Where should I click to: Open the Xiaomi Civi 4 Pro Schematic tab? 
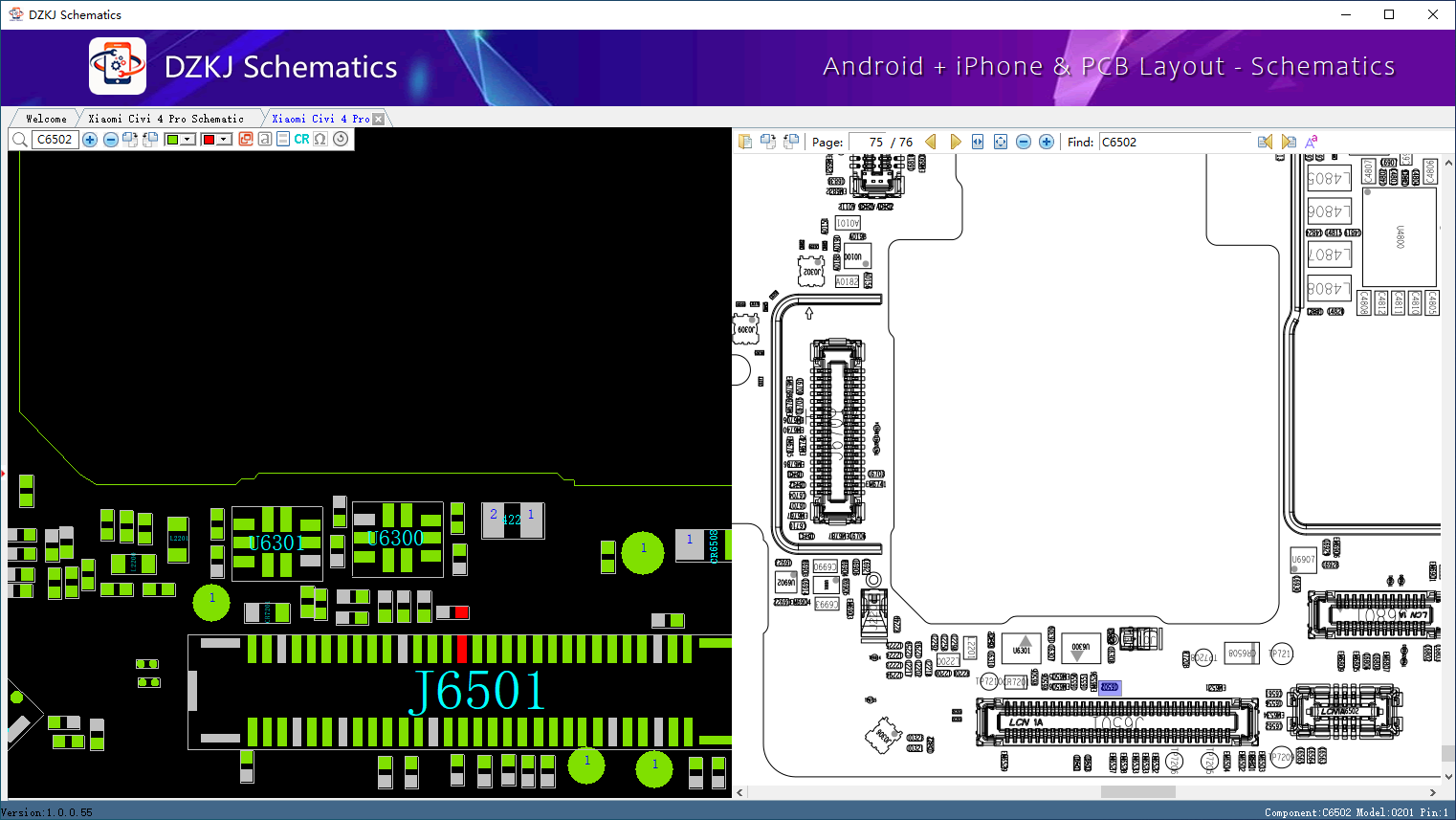[165, 119]
